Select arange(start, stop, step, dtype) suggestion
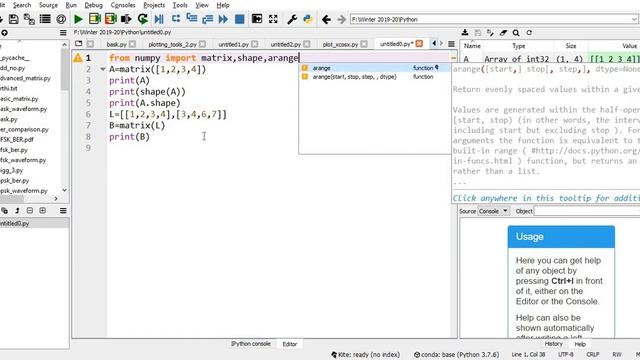The height and width of the screenshot is (360, 640). click(375, 77)
